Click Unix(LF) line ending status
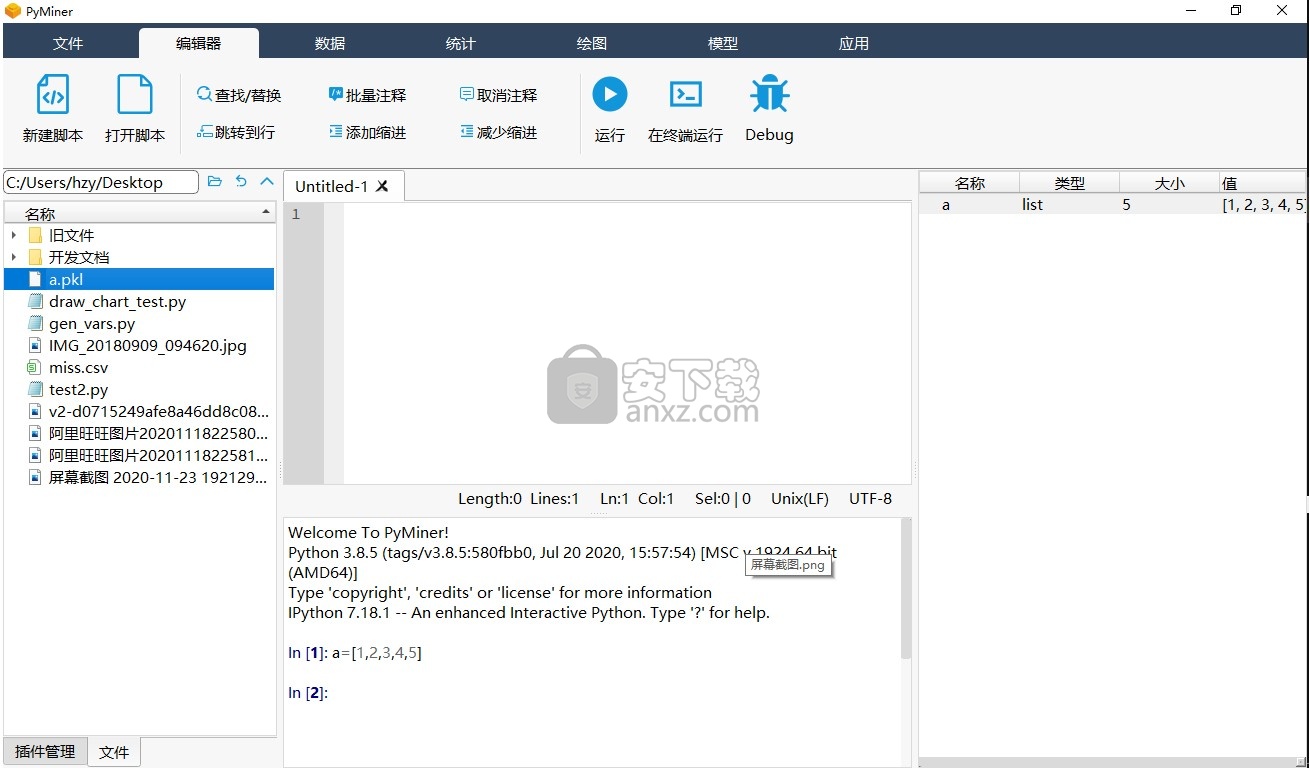This screenshot has width=1310, height=771. (800, 498)
